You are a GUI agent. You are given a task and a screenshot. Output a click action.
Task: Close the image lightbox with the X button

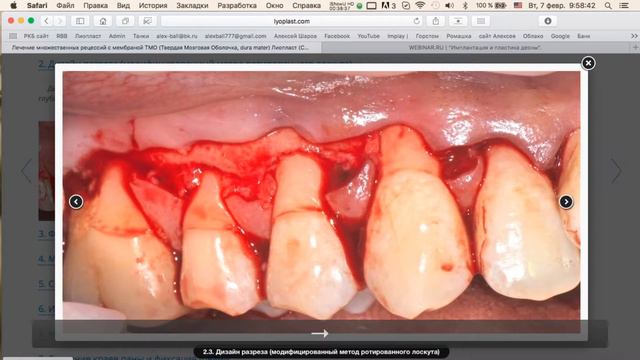[588, 63]
